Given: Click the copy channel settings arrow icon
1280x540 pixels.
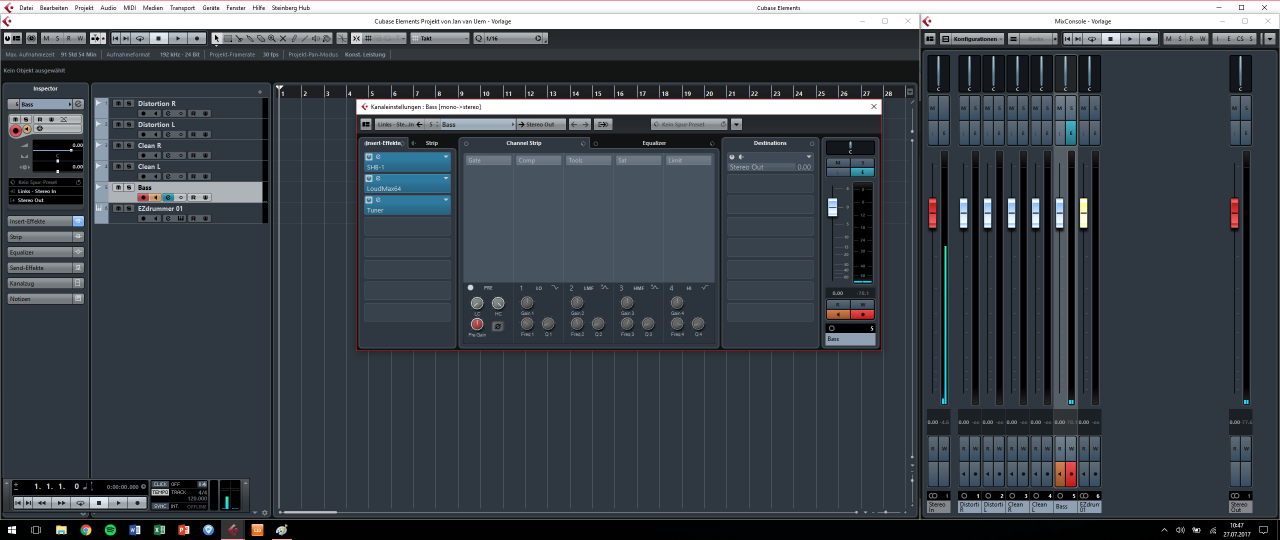Looking at the screenshot, I should click(x=603, y=124).
